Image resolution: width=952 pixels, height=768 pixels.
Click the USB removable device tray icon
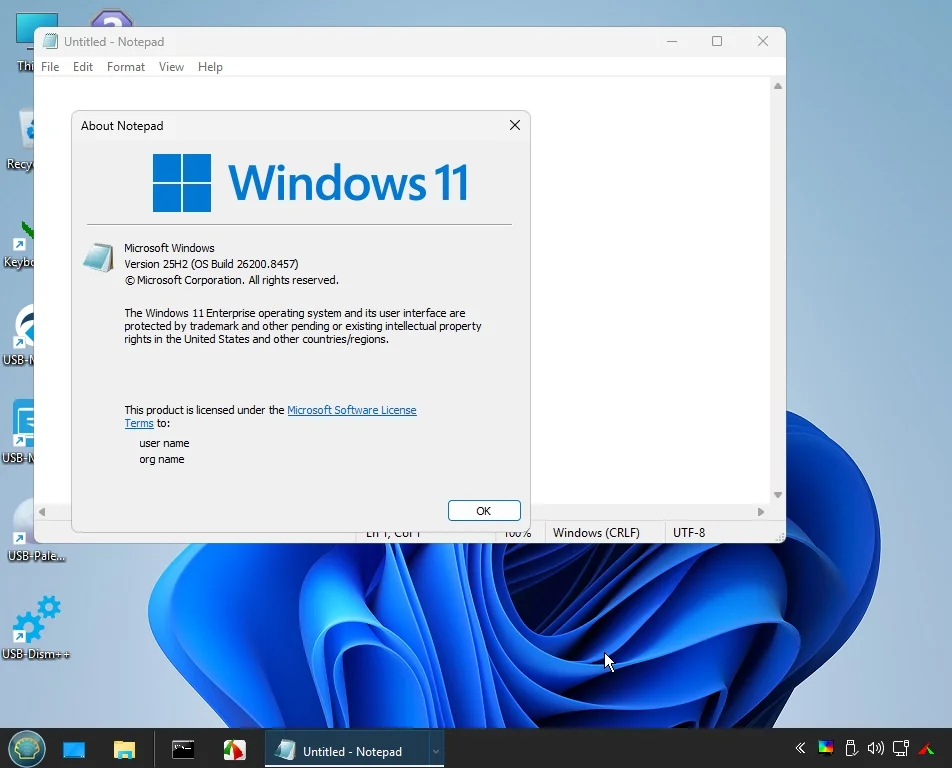(x=851, y=748)
